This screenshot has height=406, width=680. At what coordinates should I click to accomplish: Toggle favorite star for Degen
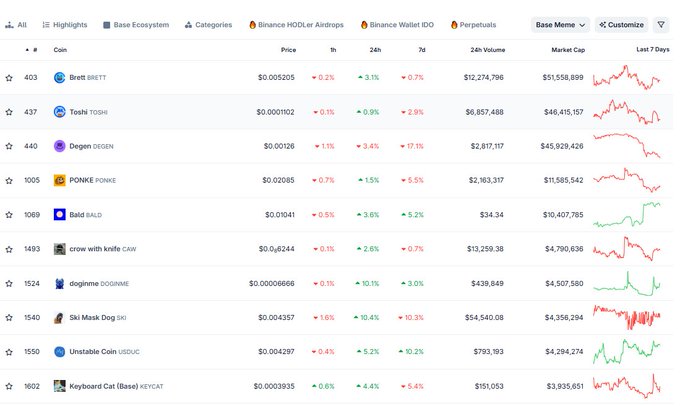[9, 146]
